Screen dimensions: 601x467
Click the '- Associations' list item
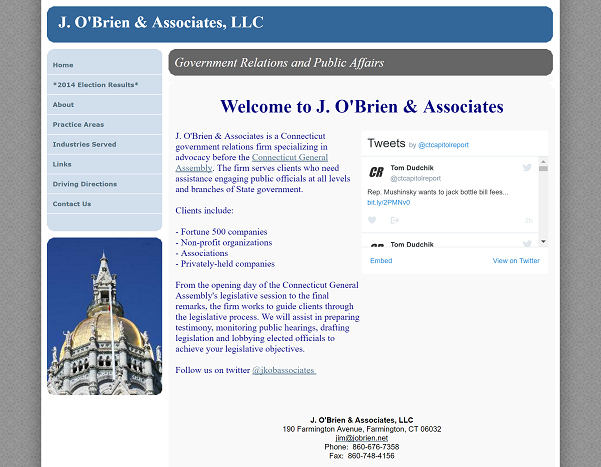(202, 253)
